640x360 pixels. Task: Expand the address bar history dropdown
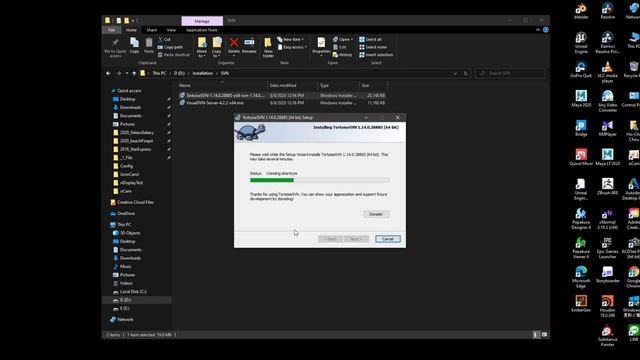coord(455,73)
